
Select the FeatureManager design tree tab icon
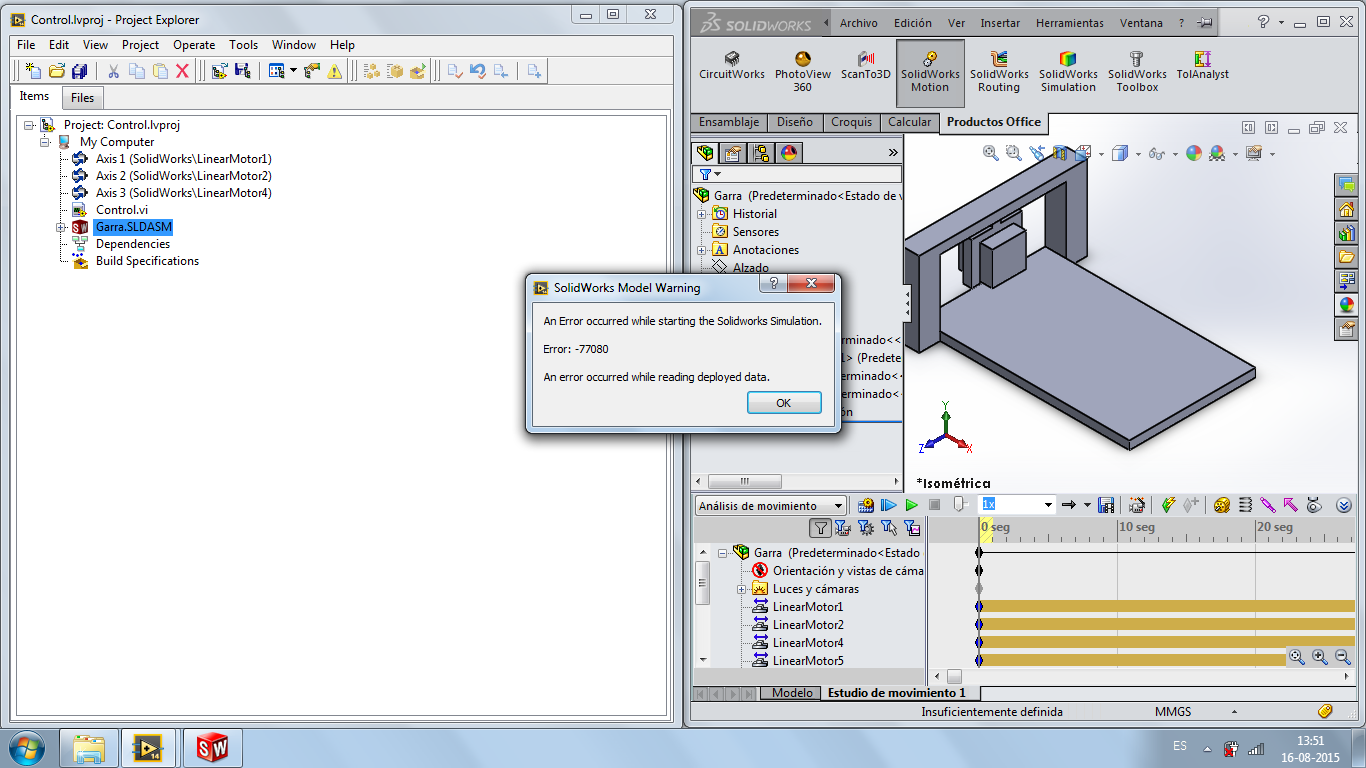pos(705,153)
